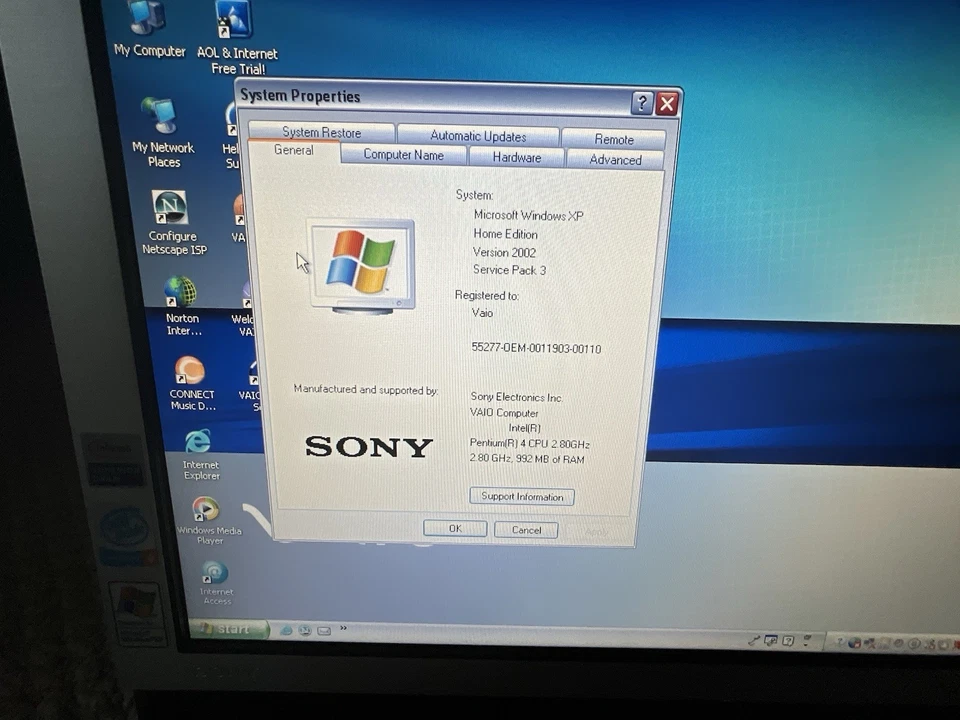Confirm settings with the OK button

(x=455, y=528)
